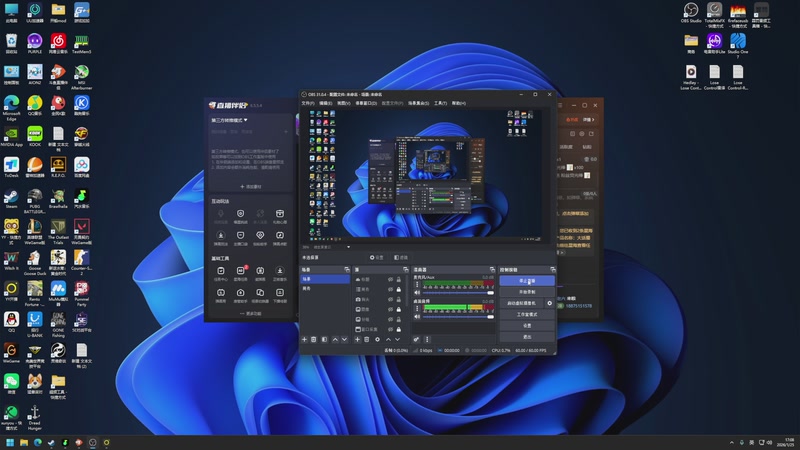Viewport: 800px width, 450px height.
Task: Open 视图(V) menu in OBS
Action: coord(344,103)
